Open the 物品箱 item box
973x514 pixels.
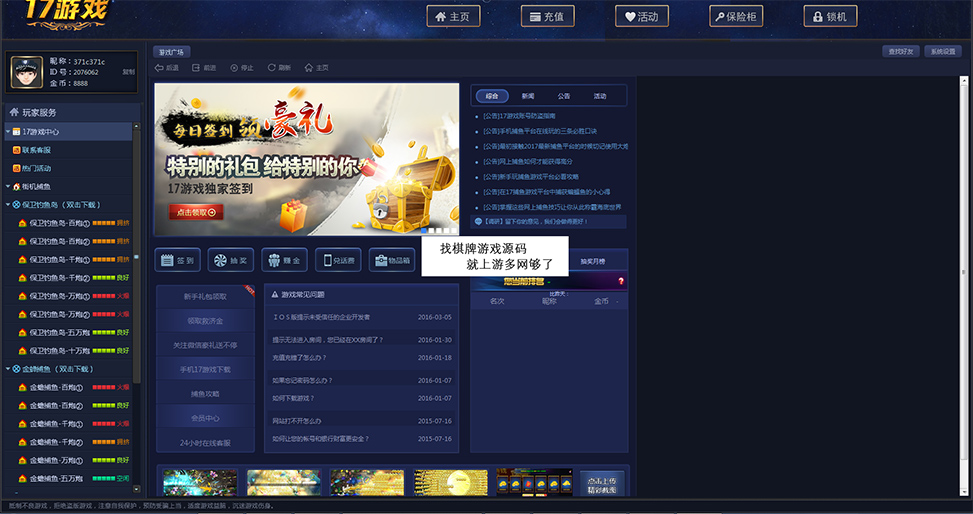point(391,260)
